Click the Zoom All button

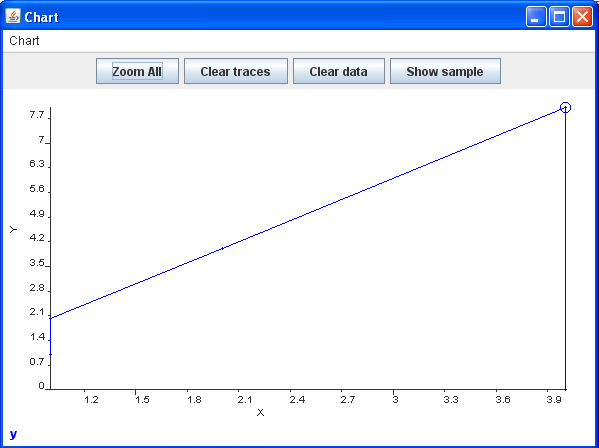pos(137,71)
